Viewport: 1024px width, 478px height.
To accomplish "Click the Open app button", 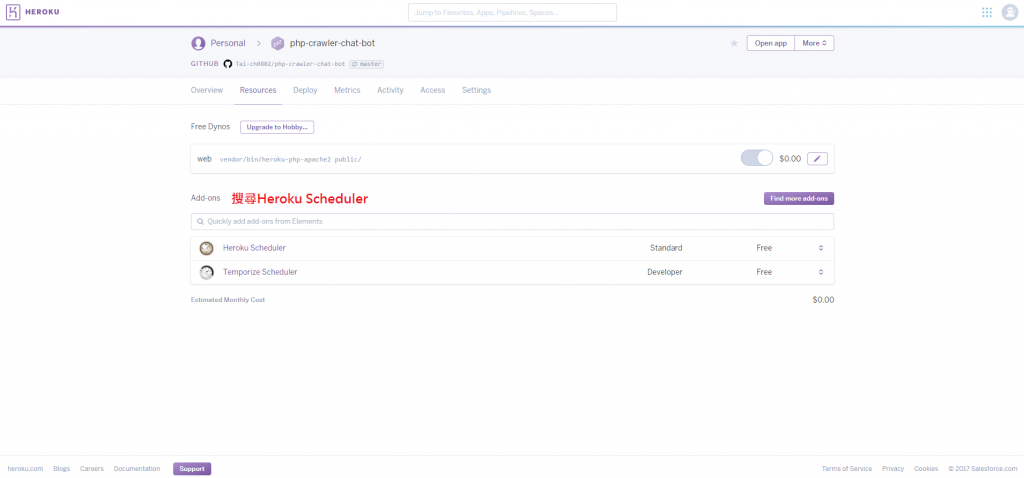I will (x=771, y=43).
